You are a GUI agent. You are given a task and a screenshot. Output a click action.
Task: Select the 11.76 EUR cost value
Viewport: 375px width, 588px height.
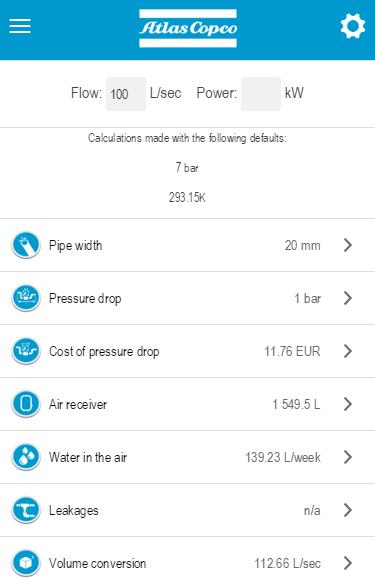(x=292, y=351)
